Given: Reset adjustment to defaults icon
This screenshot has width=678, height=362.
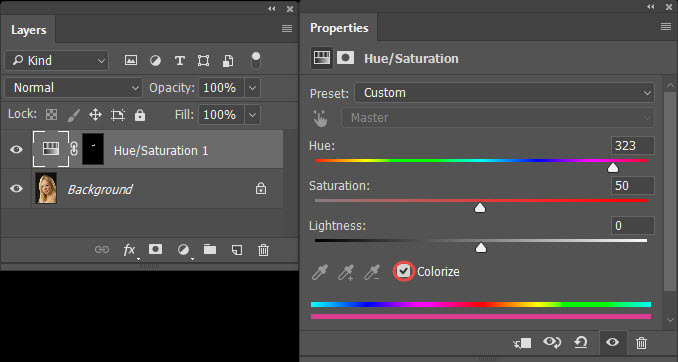Looking at the screenshot, I should (x=581, y=343).
